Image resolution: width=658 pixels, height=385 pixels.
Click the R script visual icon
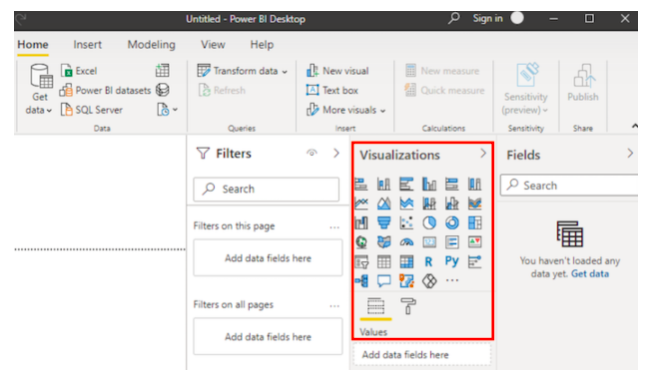coord(428,262)
